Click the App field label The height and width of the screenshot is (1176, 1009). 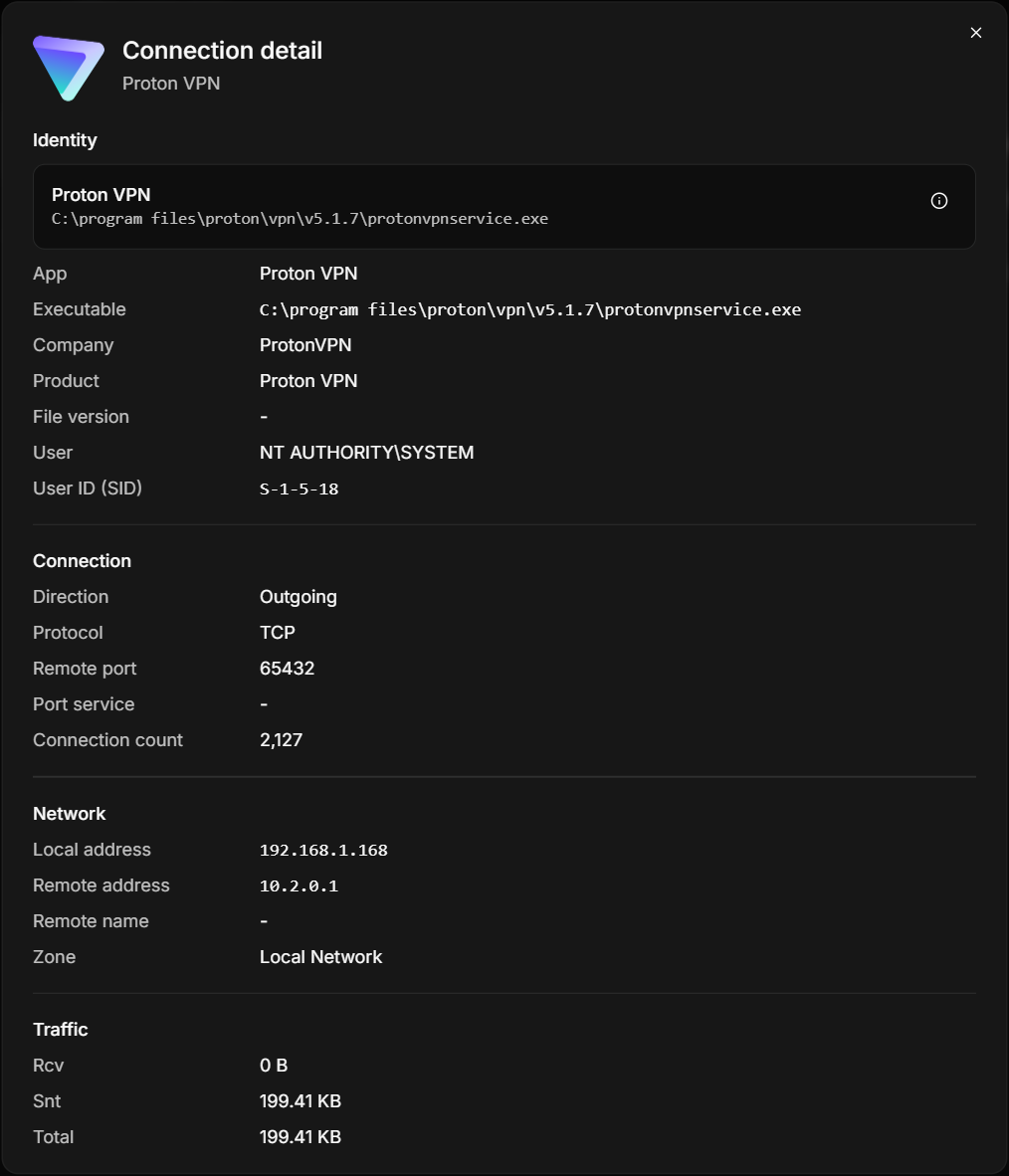tap(50, 274)
